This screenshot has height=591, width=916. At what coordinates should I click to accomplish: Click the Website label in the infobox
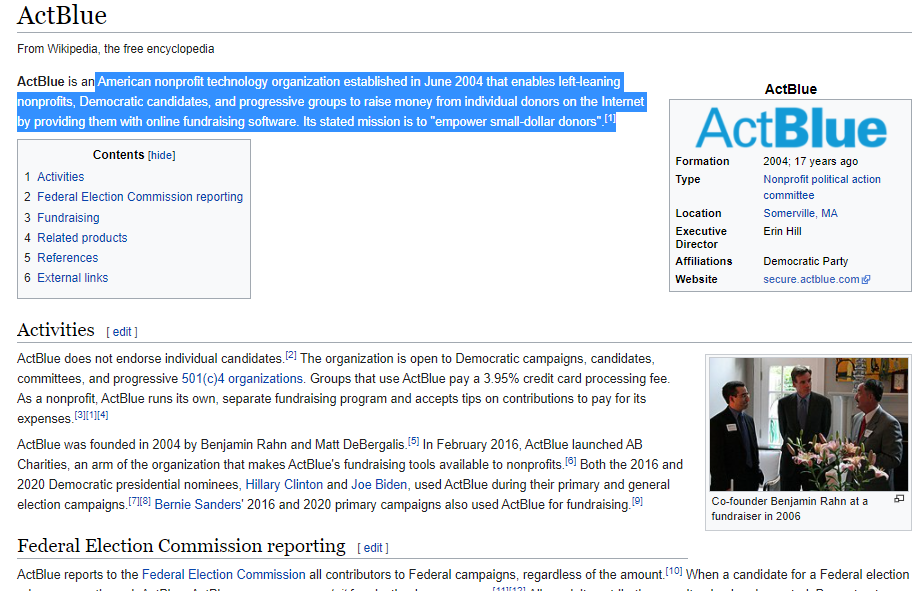[x=696, y=279]
